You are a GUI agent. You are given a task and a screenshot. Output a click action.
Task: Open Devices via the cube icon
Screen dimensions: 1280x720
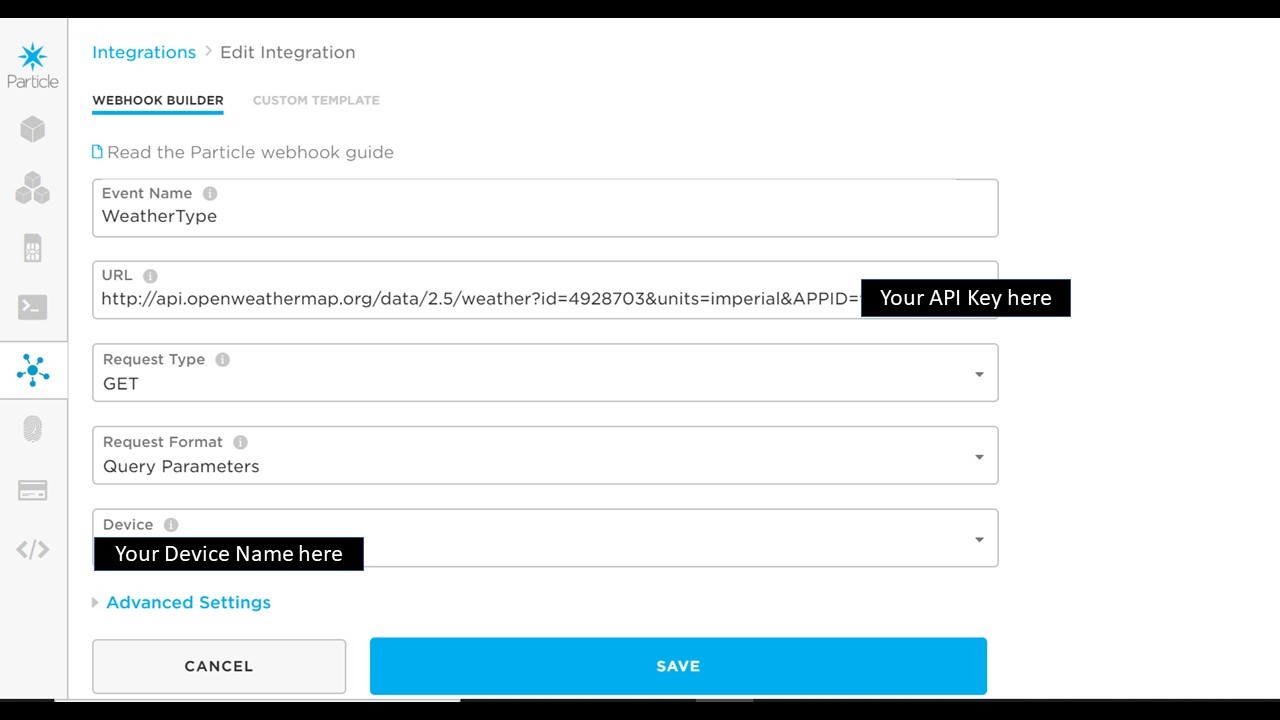(33, 129)
